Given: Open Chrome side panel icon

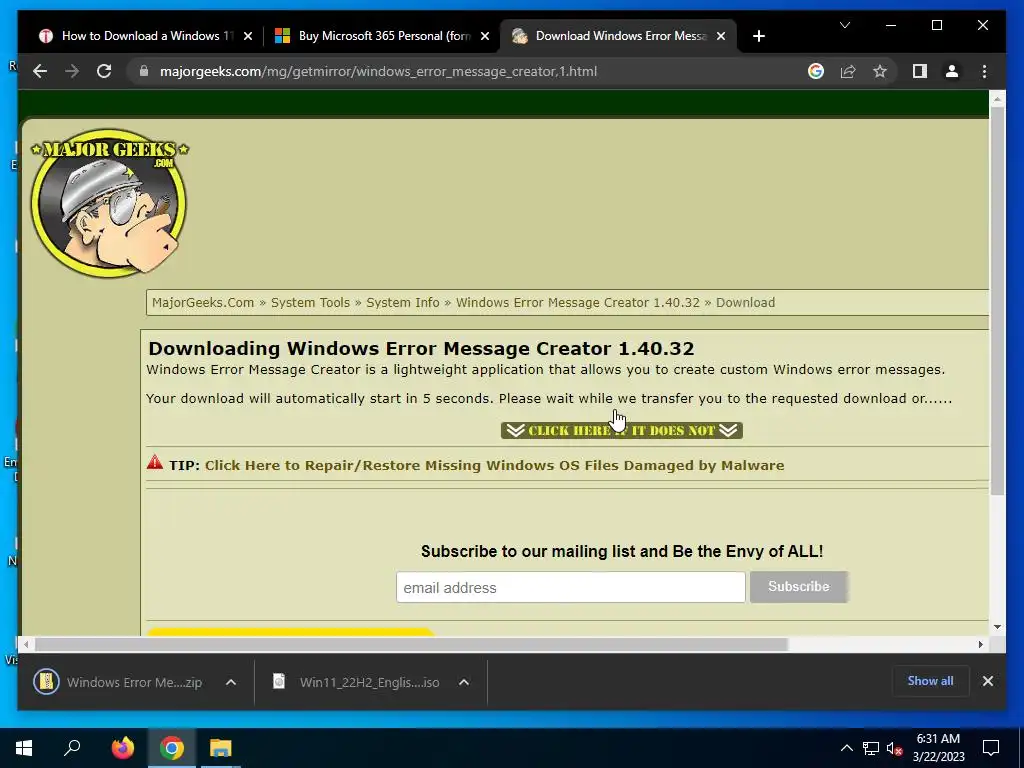Looking at the screenshot, I should (x=920, y=71).
